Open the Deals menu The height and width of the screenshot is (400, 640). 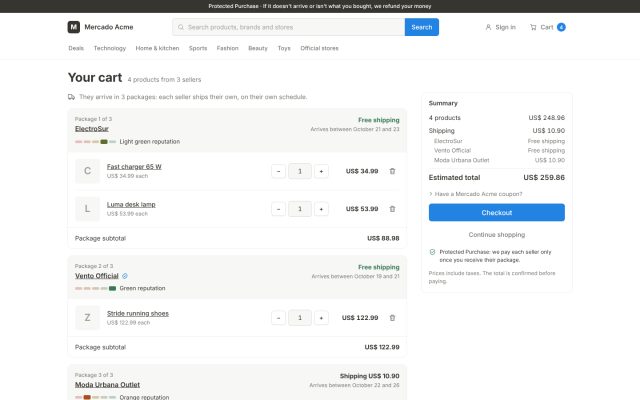[x=76, y=48]
